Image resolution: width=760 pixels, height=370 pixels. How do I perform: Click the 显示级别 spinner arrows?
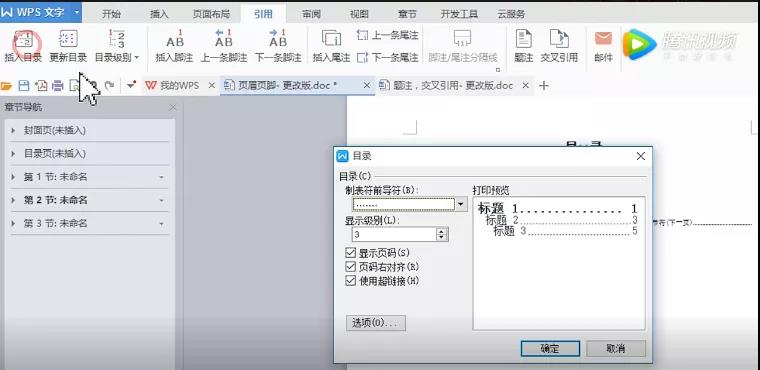[x=442, y=235]
